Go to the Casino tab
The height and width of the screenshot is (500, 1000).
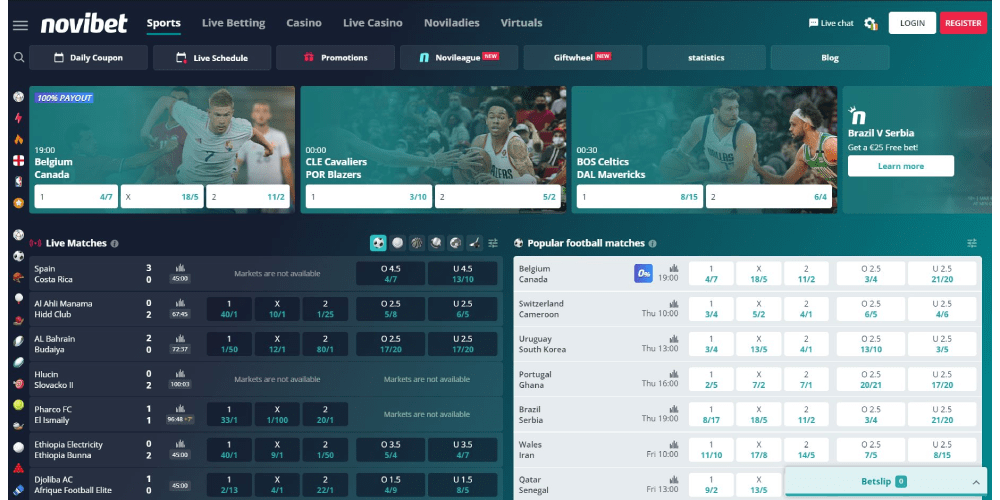coord(303,23)
